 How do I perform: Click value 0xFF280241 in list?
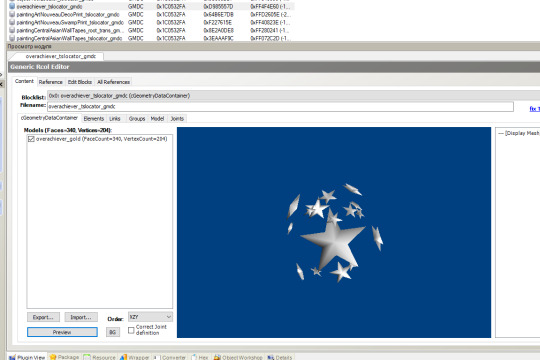pos(270,30)
